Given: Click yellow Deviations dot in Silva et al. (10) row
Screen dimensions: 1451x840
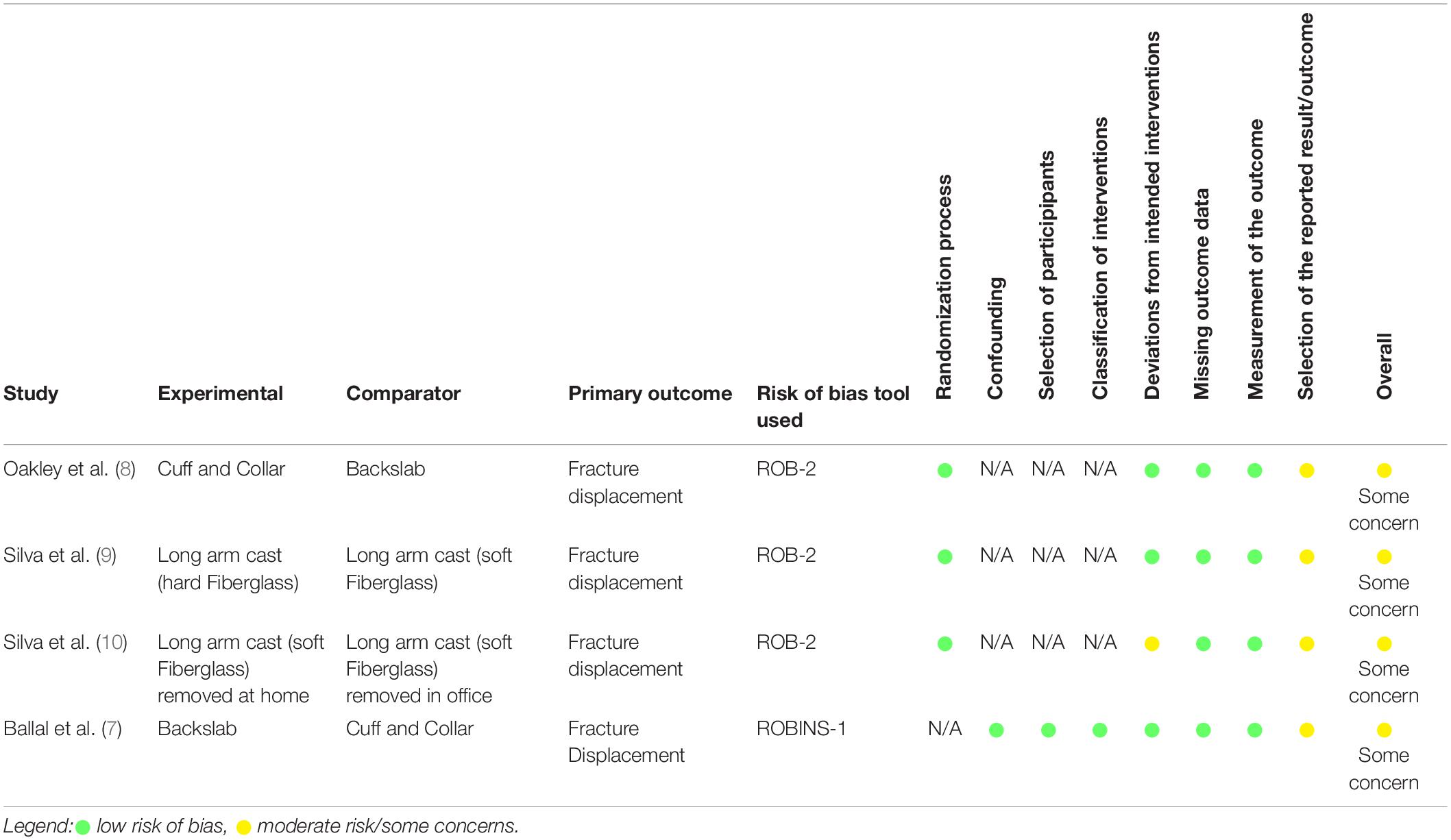Looking at the screenshot, I should point(1152,644).
